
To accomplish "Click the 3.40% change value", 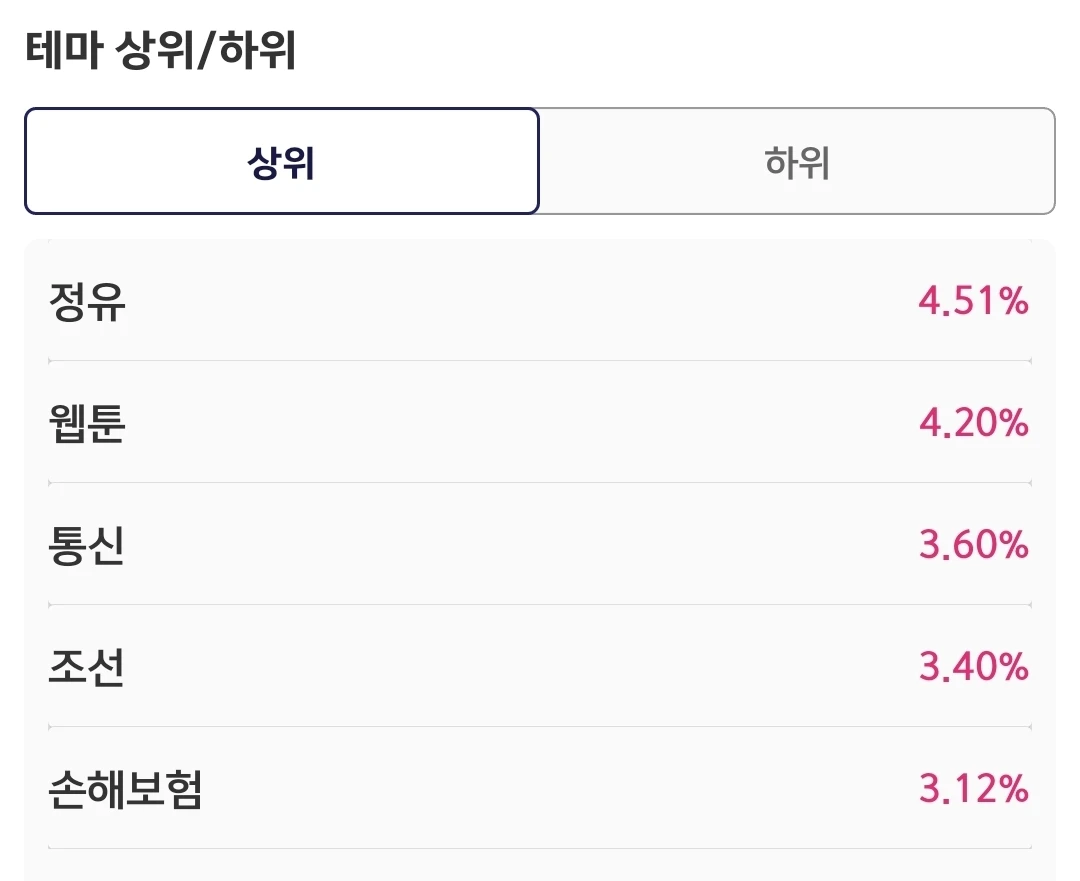I will pyautogui.click(x=974, y=667).
